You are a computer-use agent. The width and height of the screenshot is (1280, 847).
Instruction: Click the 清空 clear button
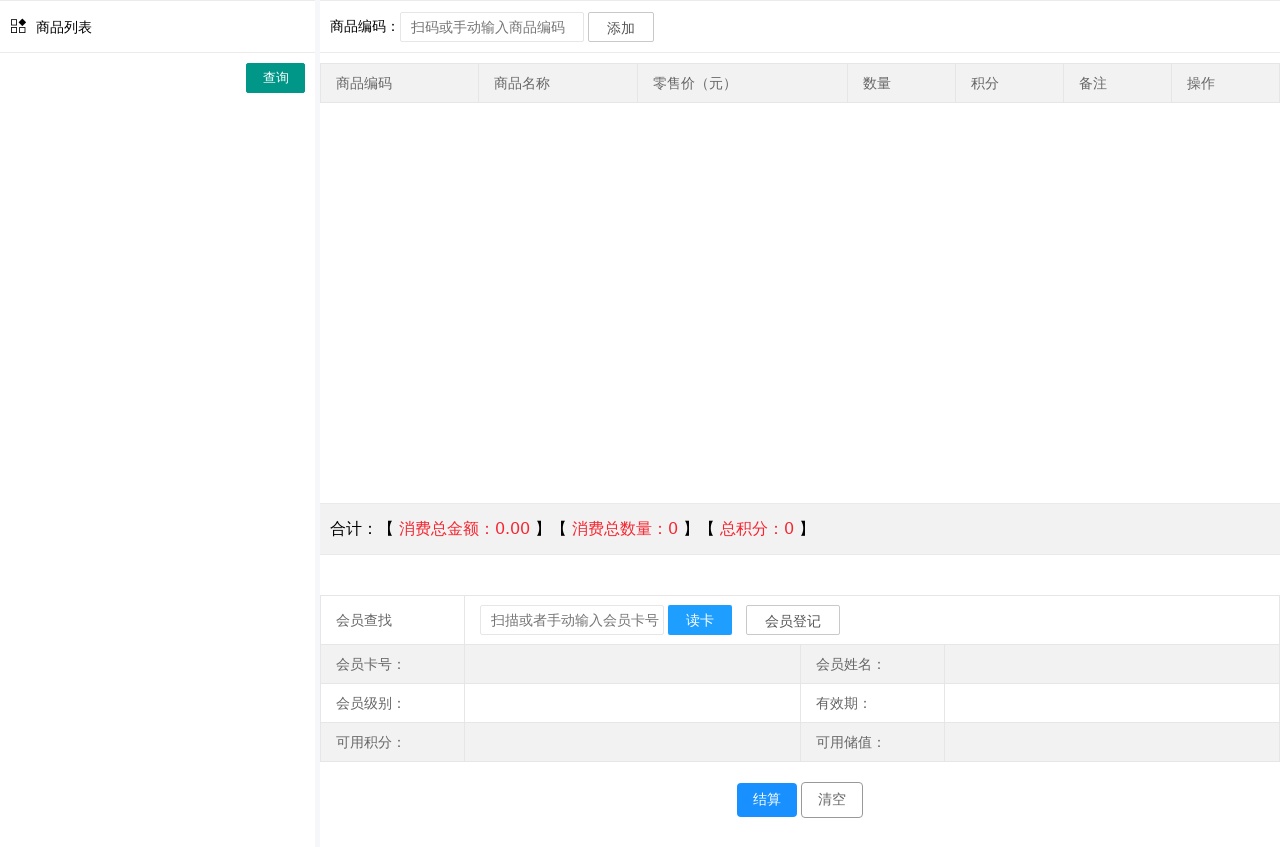[831, 800]
